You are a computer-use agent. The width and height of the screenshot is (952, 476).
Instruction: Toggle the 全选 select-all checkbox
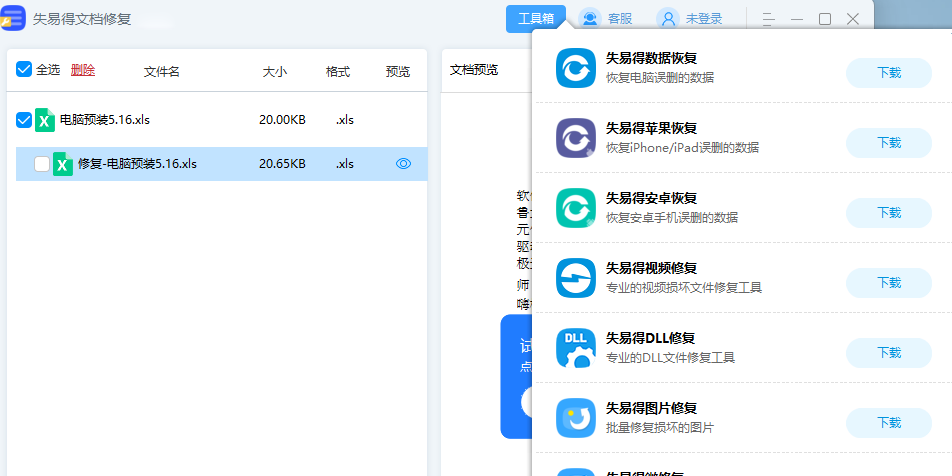click(x=24, y=69)
